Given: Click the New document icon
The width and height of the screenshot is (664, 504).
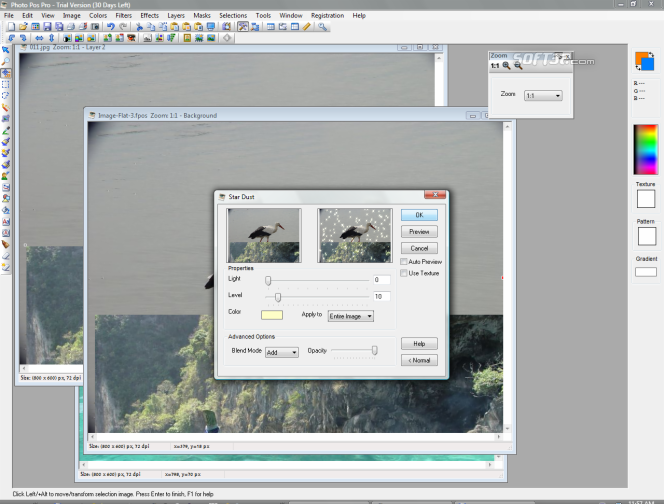Looking at the screenshot, I should [11, 27].
